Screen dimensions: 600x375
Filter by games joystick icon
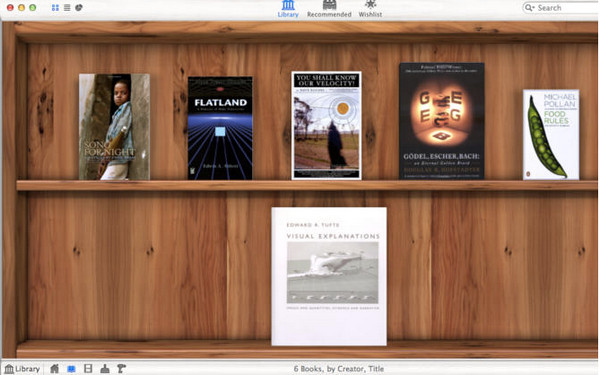tap(104, 368)
